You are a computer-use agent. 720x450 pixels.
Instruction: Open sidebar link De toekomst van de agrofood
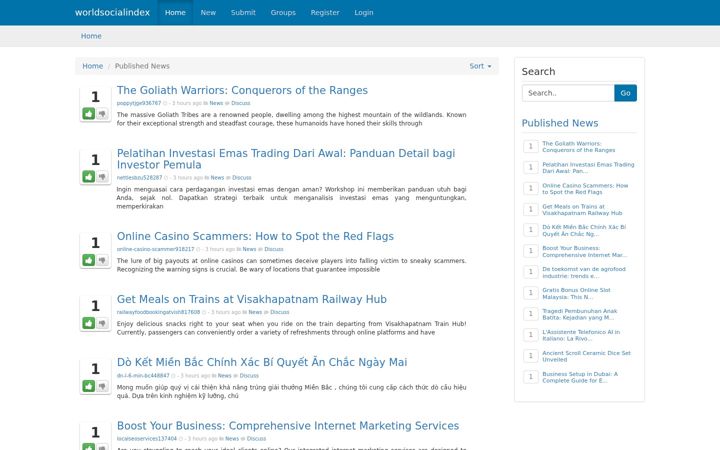[584, 272]
